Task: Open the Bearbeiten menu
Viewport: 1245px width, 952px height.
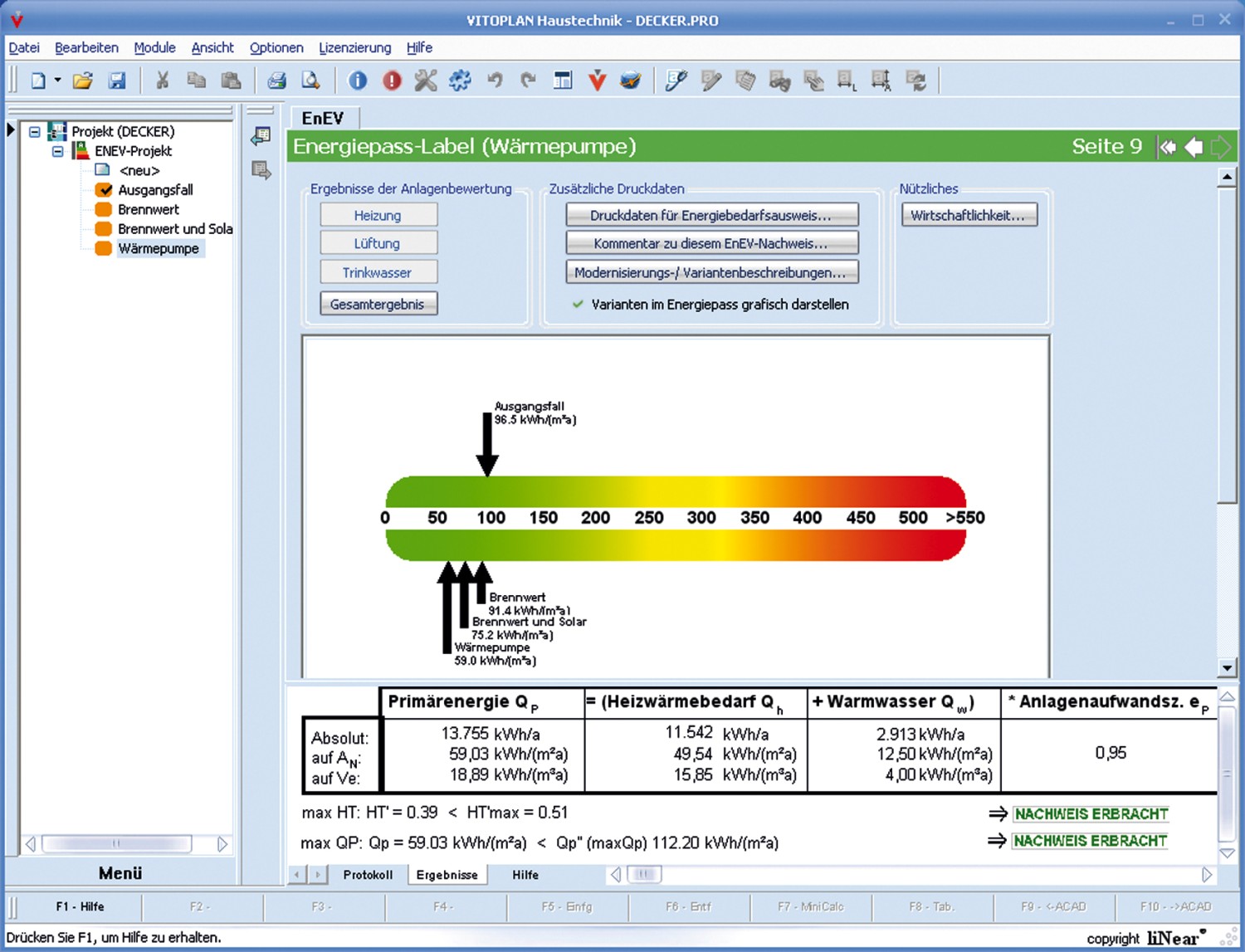Action: (86, 47)
